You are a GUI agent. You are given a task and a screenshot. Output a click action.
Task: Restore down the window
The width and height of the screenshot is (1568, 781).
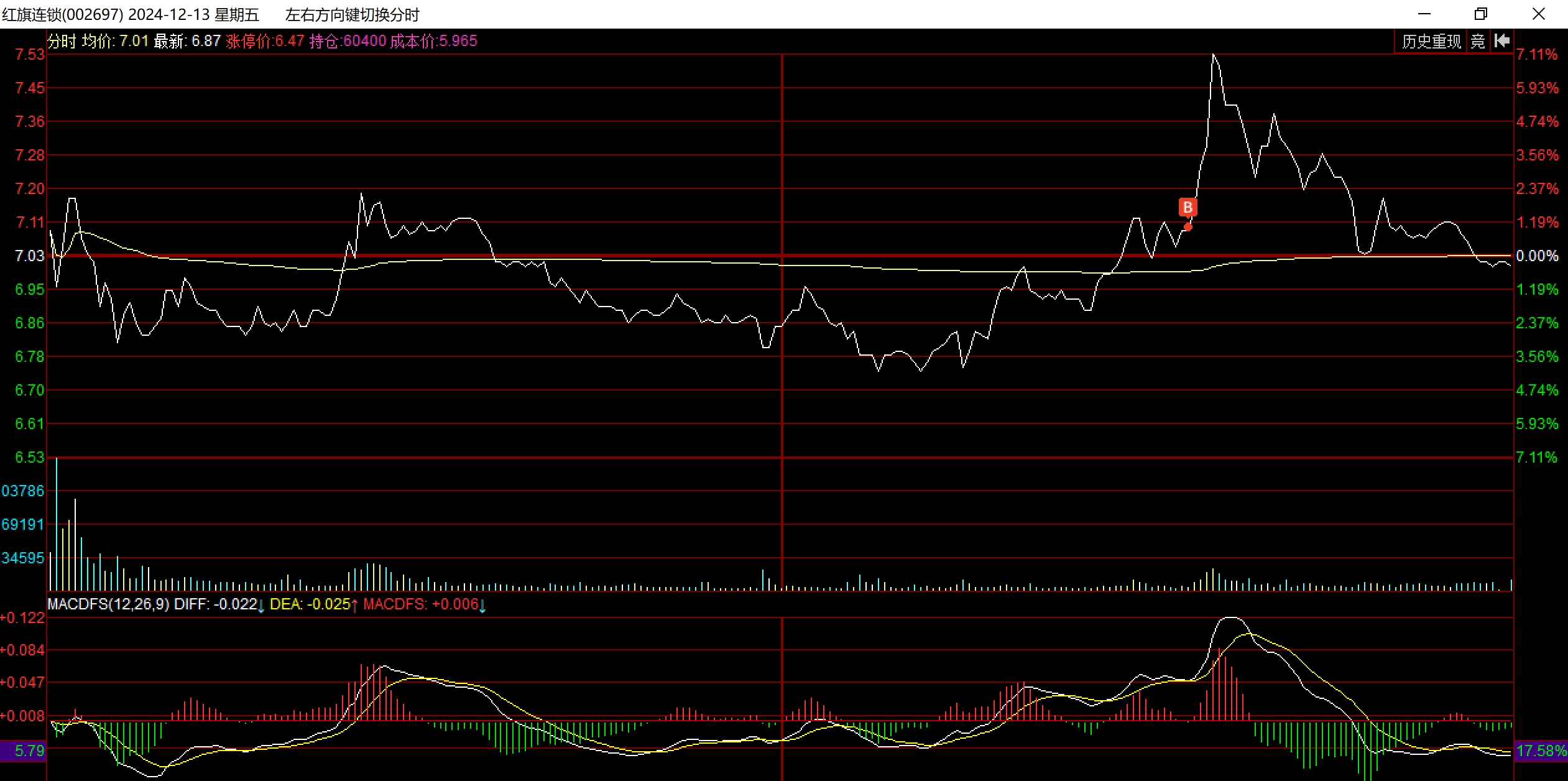pyautogui.click(x=1481, y=14)
